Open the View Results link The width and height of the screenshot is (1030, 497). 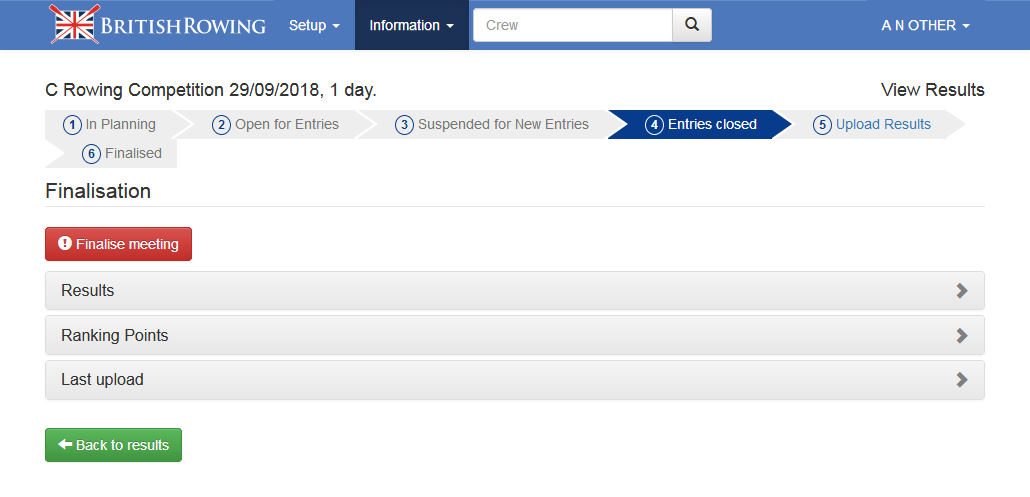(x=932, y=90)
